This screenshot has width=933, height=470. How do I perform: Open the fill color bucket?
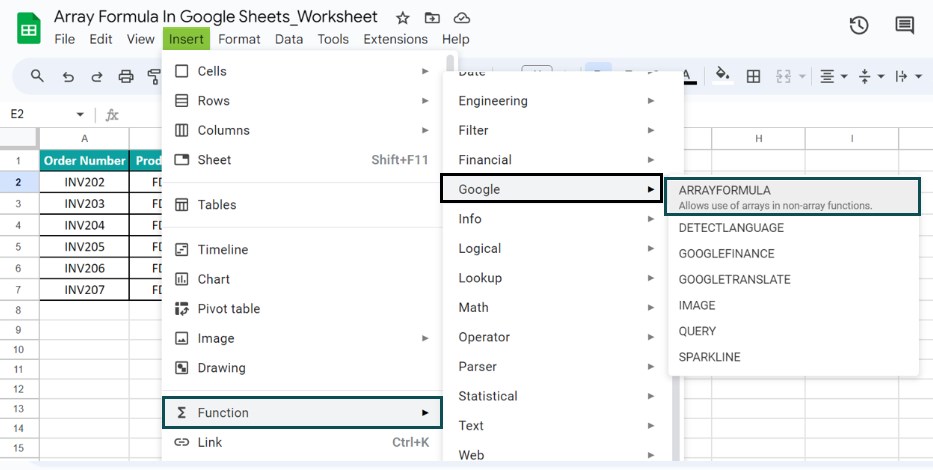coord(723,76)
